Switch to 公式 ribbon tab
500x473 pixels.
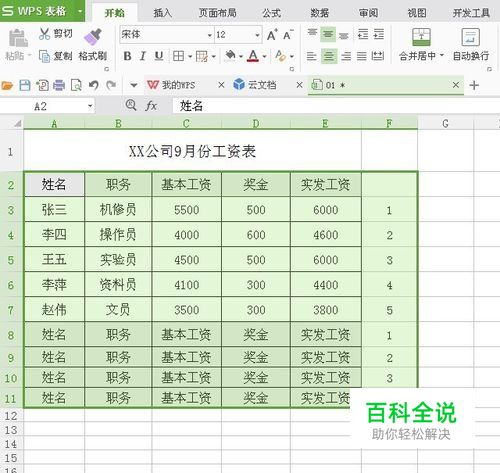click(271, 13)
